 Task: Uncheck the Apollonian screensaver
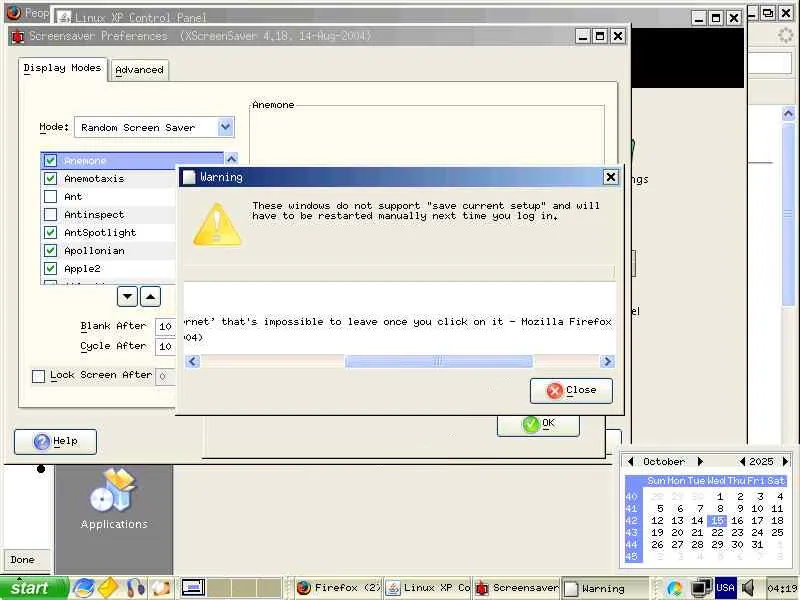(x=50, y=251)
